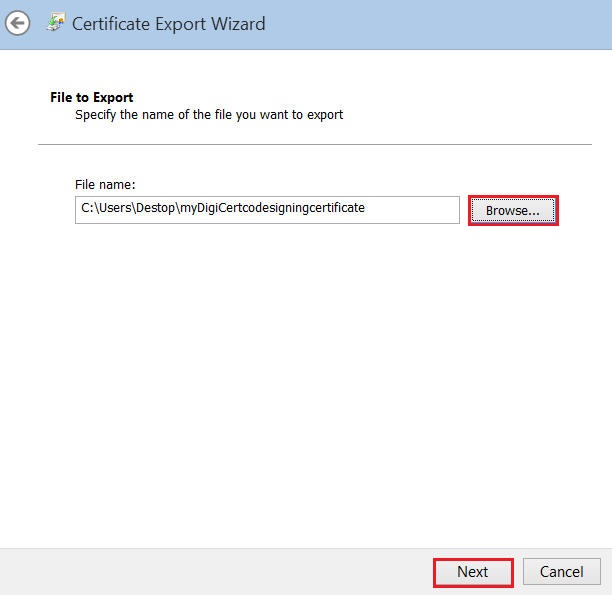The width and height of the screenshot is (612, 595).
Task: Click the certificate wizard icon beside the title
Action: point(55,23)
